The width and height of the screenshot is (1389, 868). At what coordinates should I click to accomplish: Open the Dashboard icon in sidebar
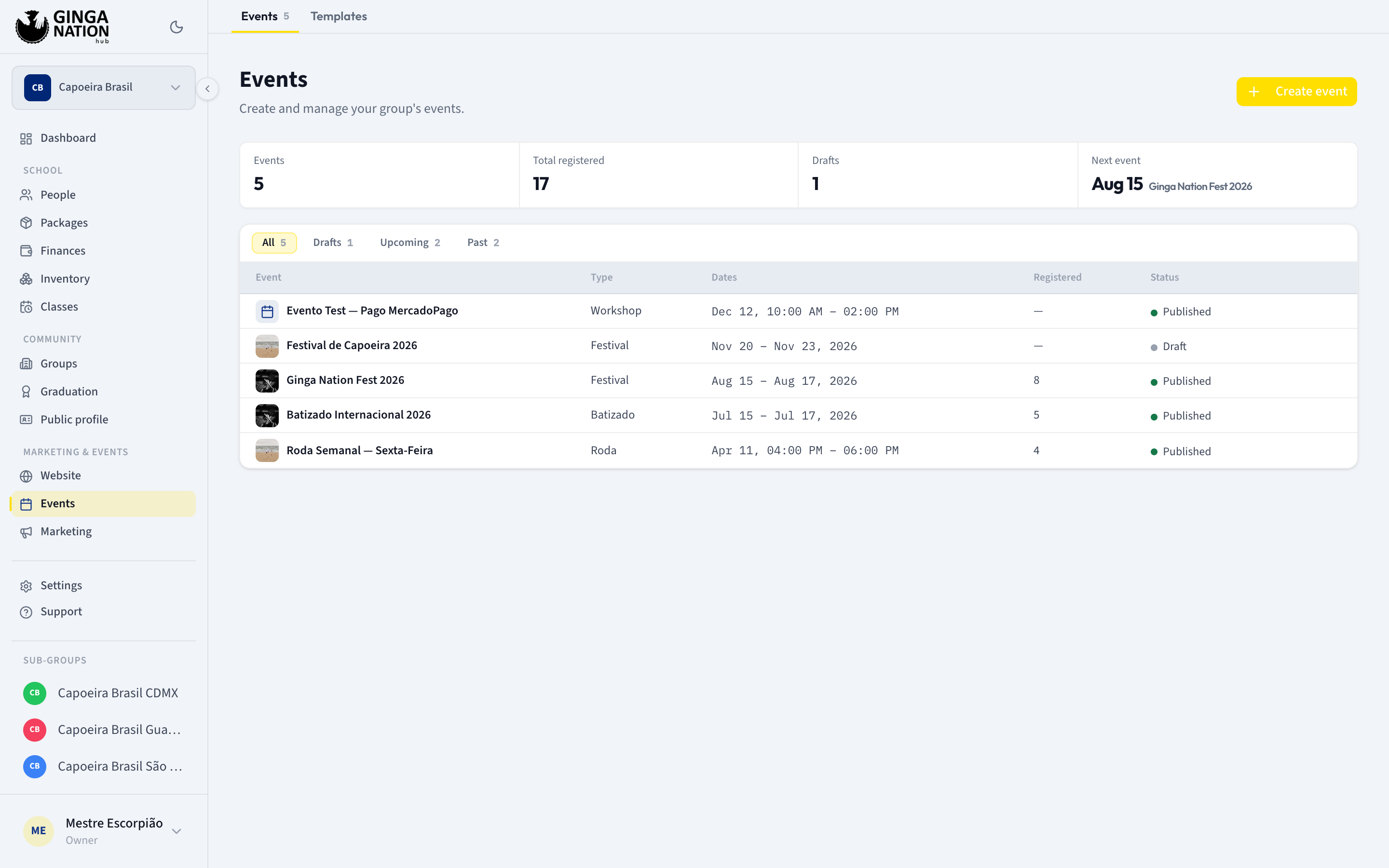(x=26, y=138)
